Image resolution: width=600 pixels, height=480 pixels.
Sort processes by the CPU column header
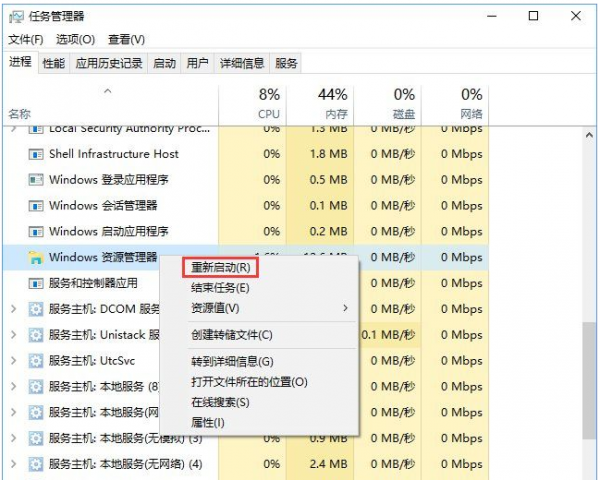point(269,104)
